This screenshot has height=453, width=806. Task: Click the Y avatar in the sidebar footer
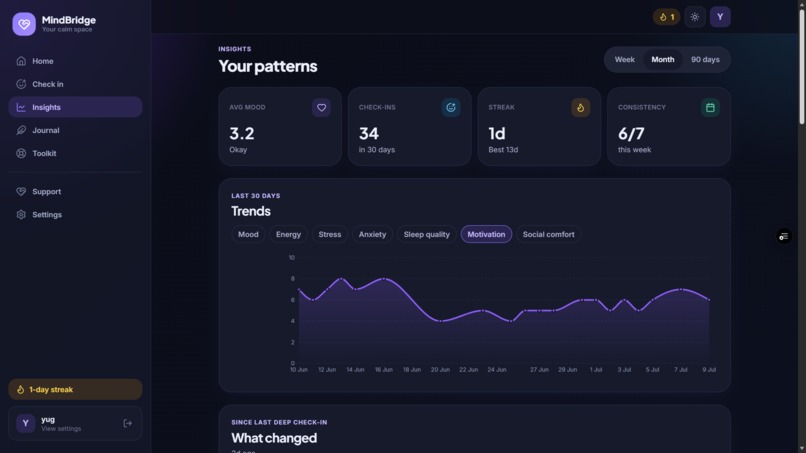pos(26,424)
